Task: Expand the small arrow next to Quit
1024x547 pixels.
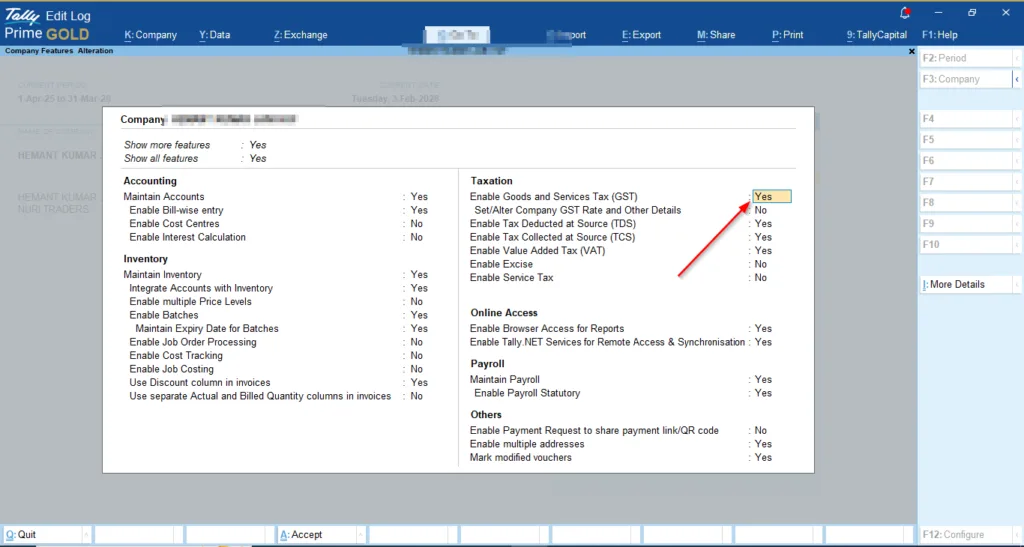Action: [86, 535]
